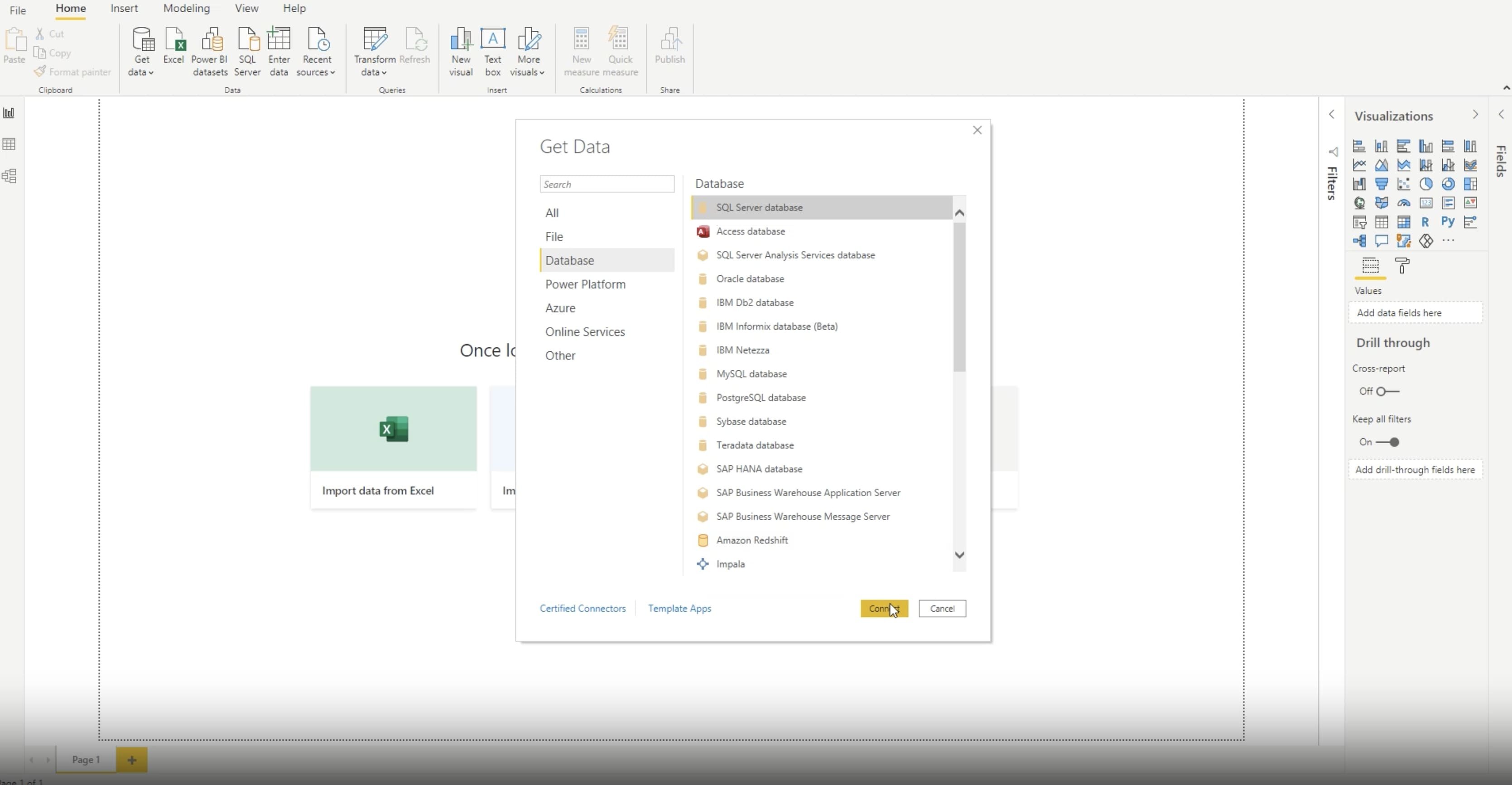Screen dimensions: 1512x785
Task: Click the connector list scroll down arrow
Action: click(x=960, y=555)
